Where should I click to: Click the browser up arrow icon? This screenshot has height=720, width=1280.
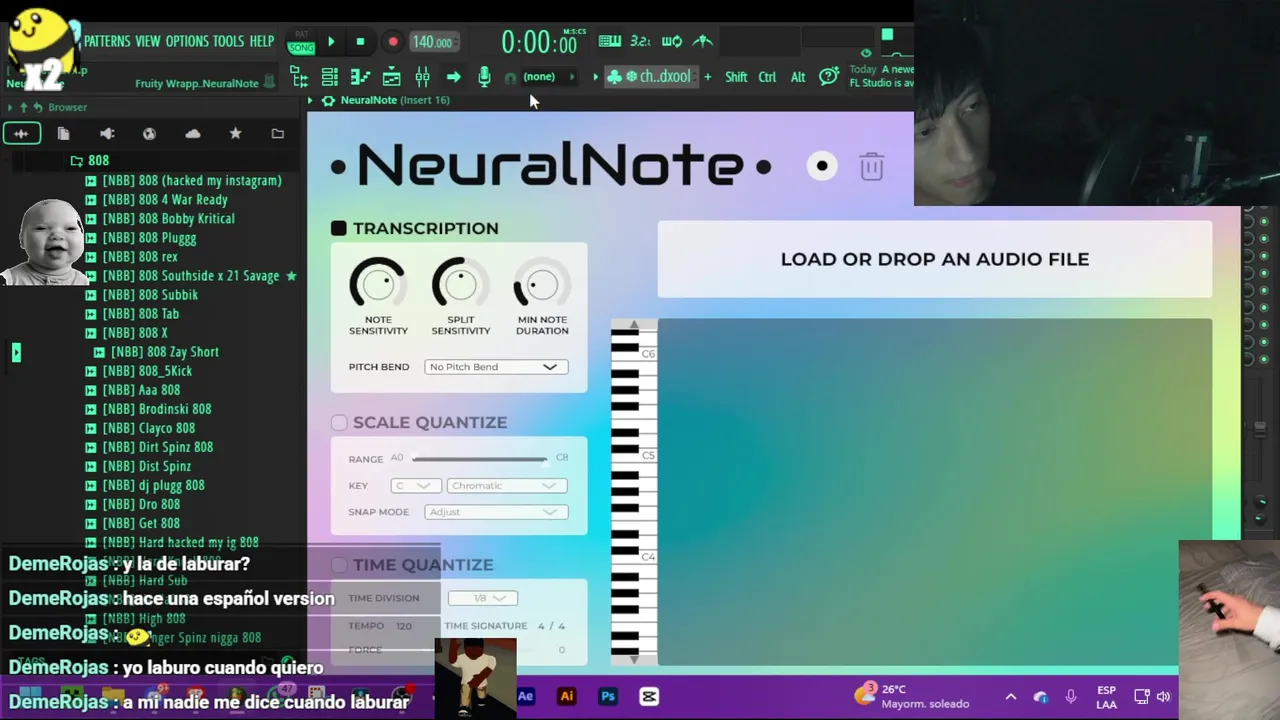point(25,107)
